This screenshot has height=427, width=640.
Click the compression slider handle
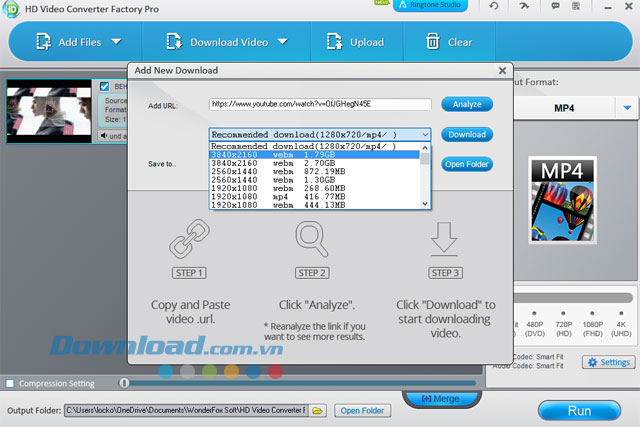click(124, 383)
